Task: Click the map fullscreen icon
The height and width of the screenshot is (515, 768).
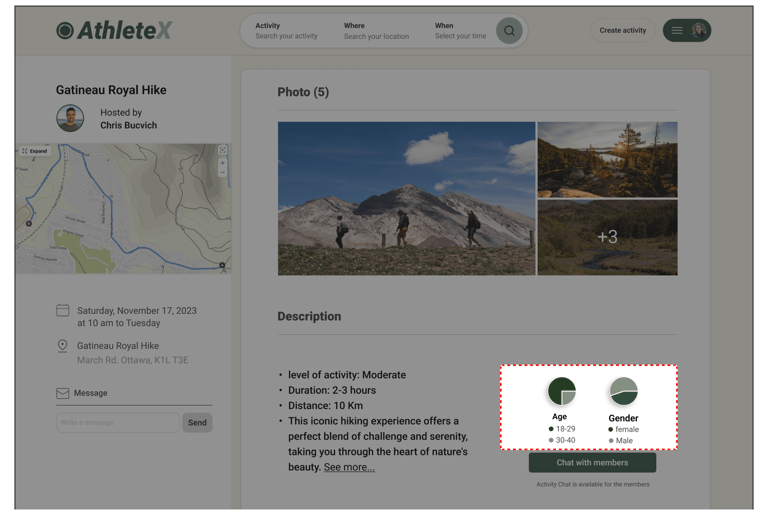Action: click(x=222, y=150)
